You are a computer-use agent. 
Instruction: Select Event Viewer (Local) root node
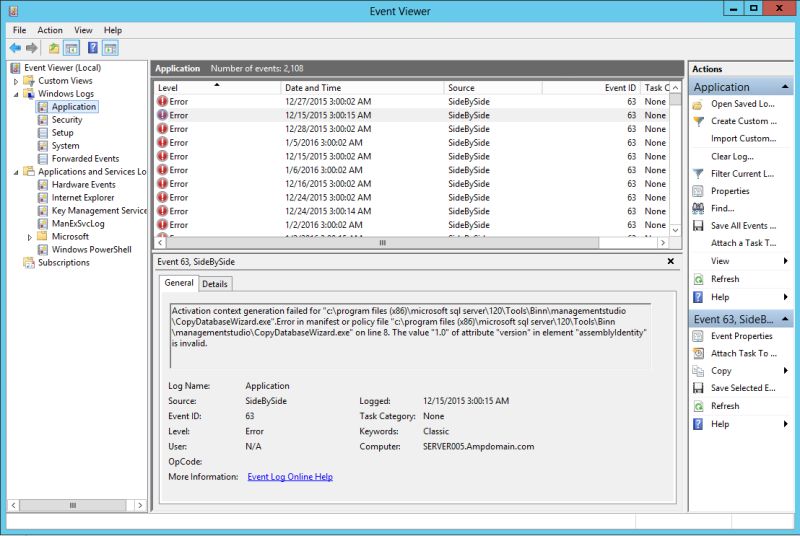62,67
